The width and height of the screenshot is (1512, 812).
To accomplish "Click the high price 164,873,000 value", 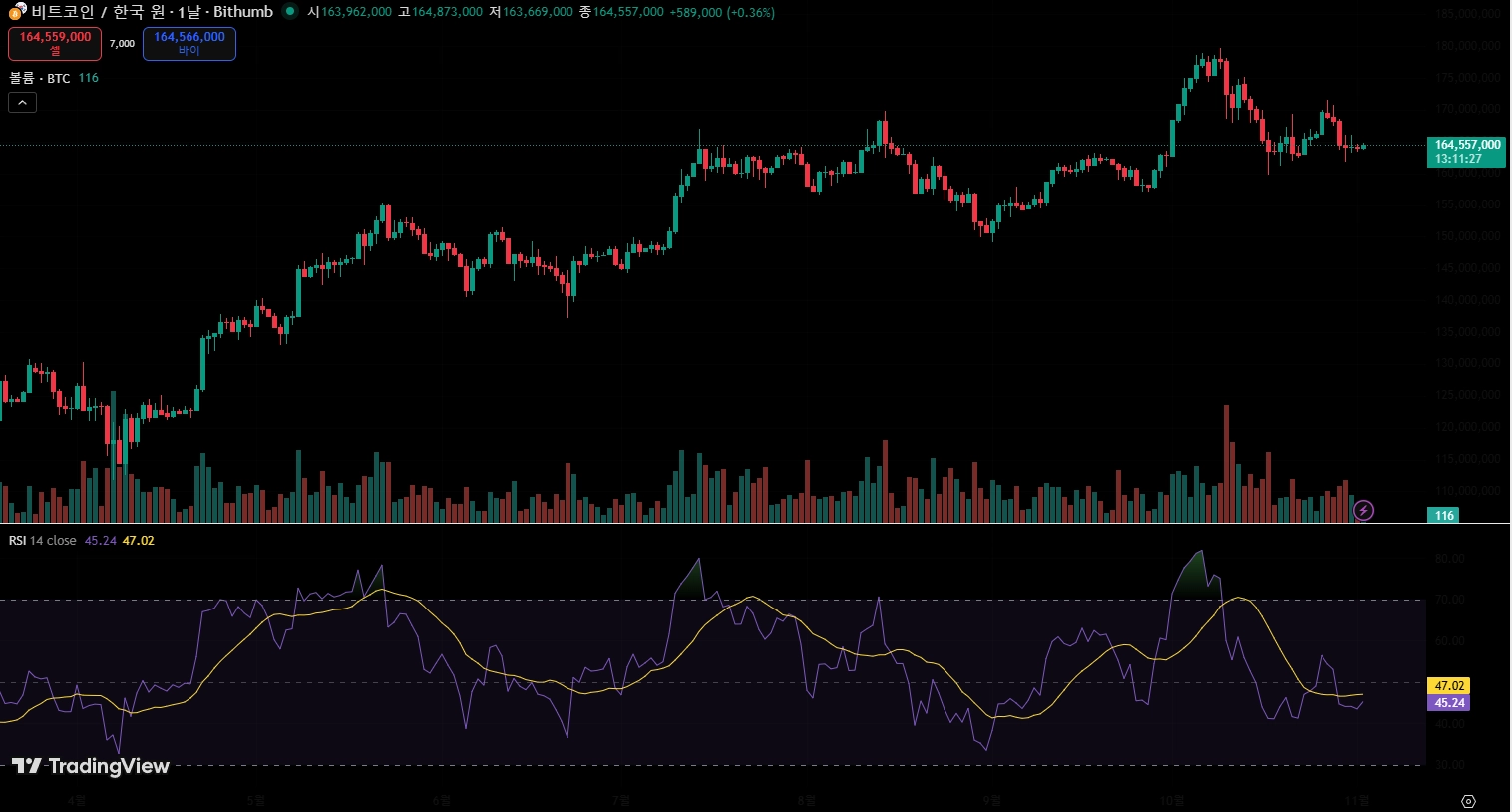I will point(447,12).
